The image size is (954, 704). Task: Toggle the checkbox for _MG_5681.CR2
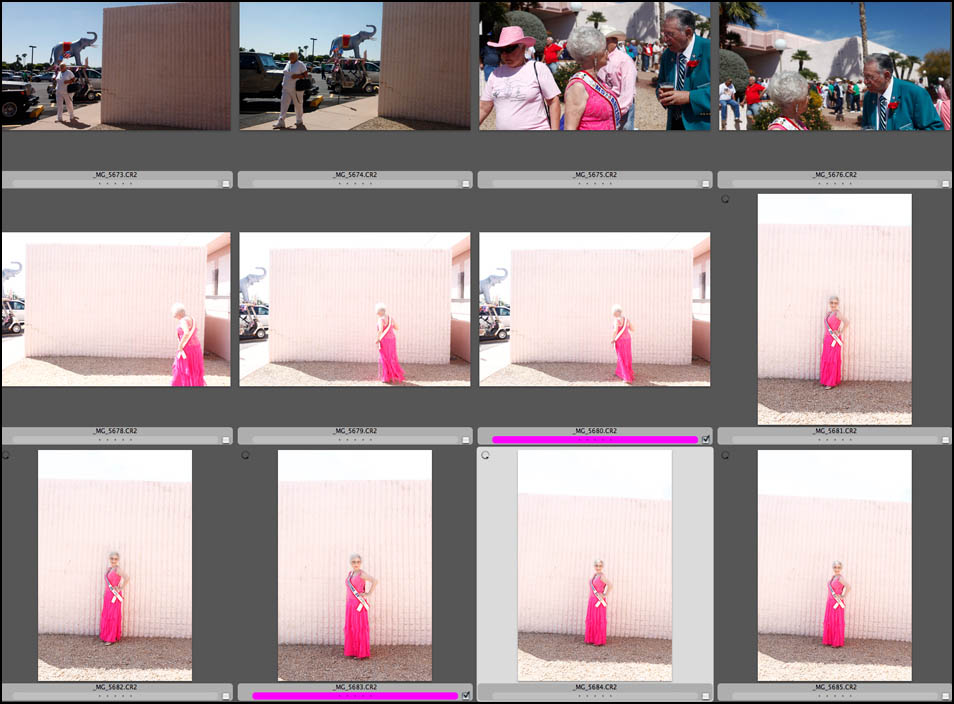point(945,439)
